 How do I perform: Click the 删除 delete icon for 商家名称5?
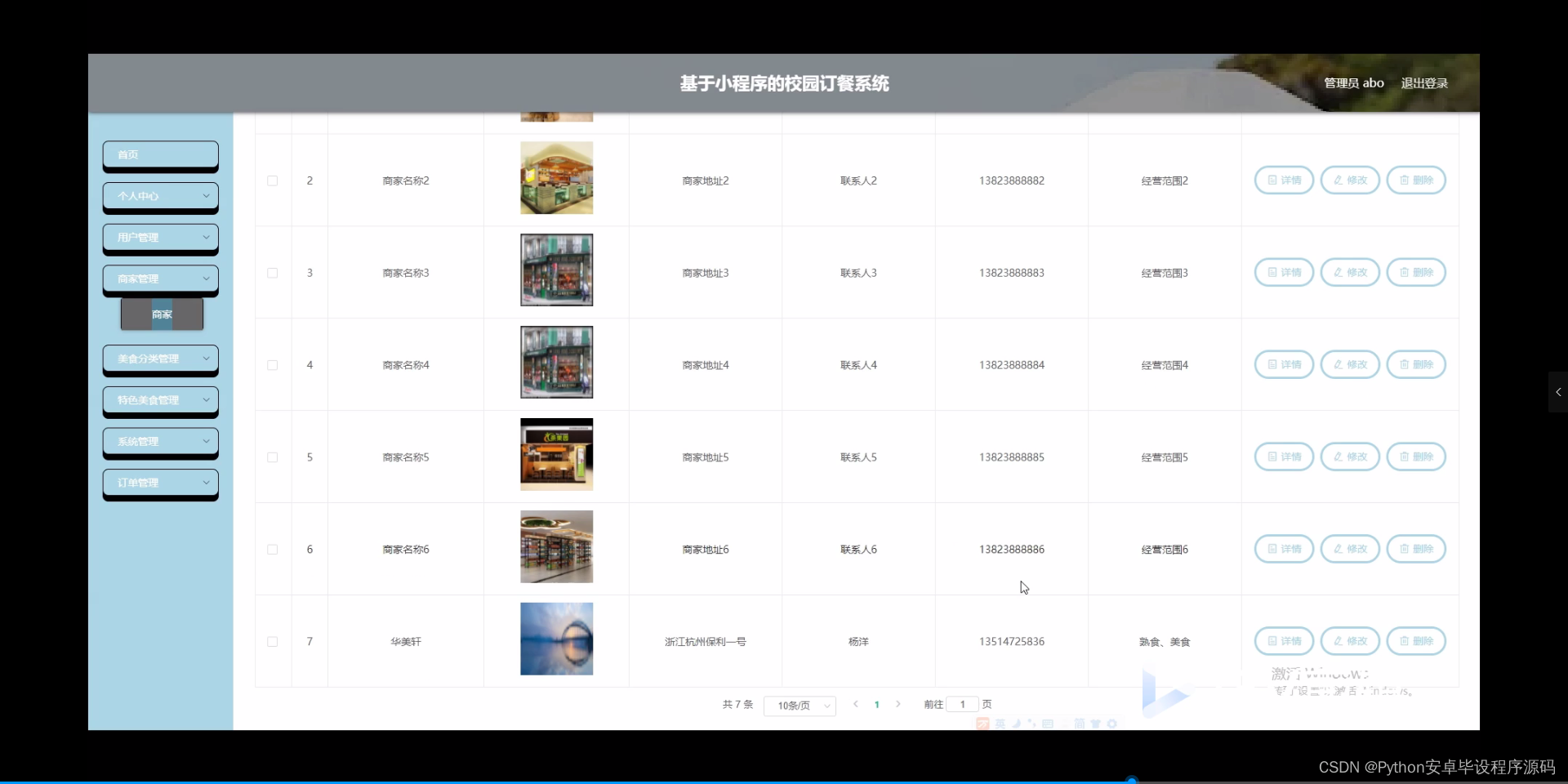click(x=1415, y=457)
